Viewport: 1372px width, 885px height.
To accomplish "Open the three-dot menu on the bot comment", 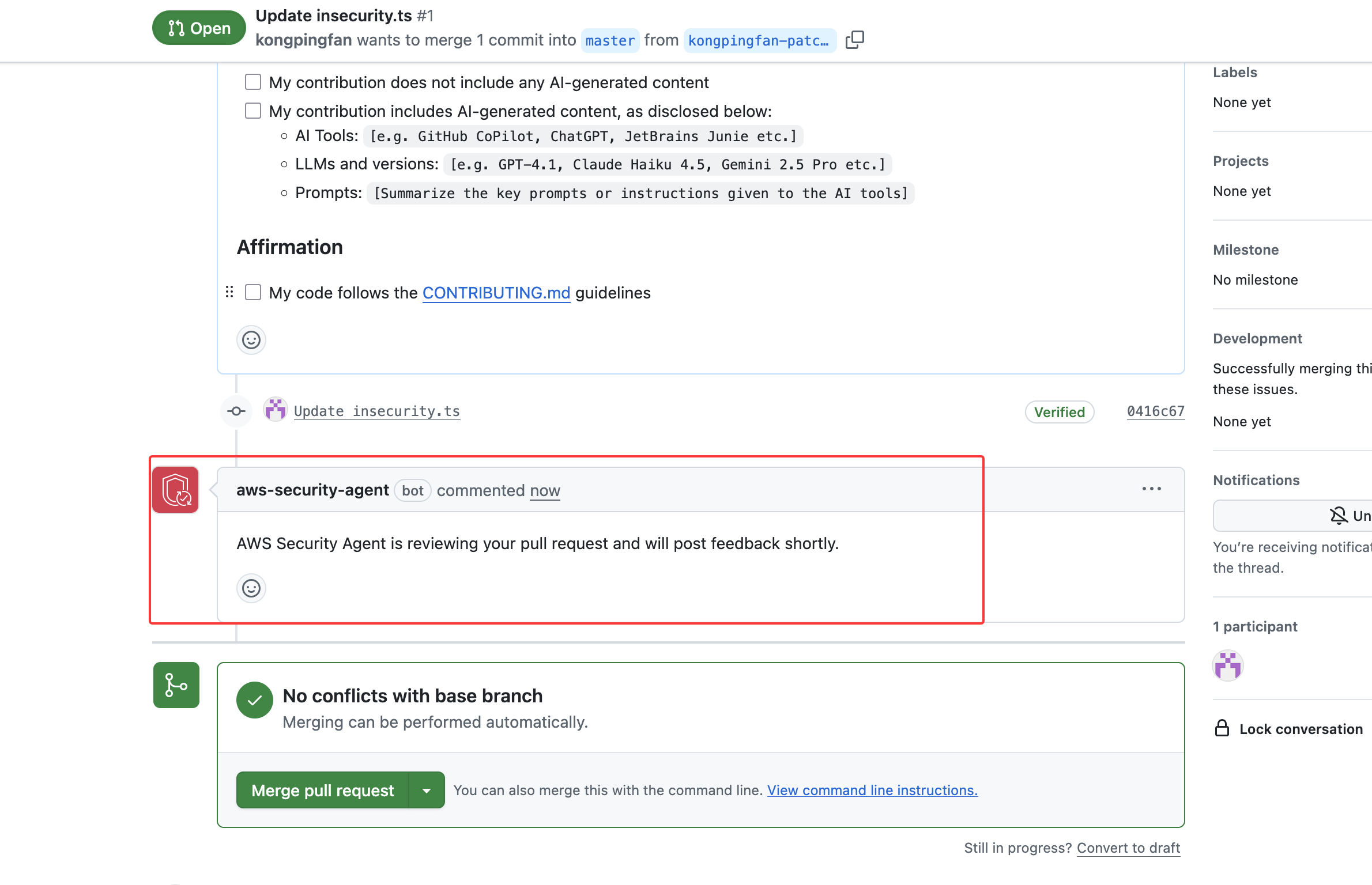I will click(x=1151, y=489).
